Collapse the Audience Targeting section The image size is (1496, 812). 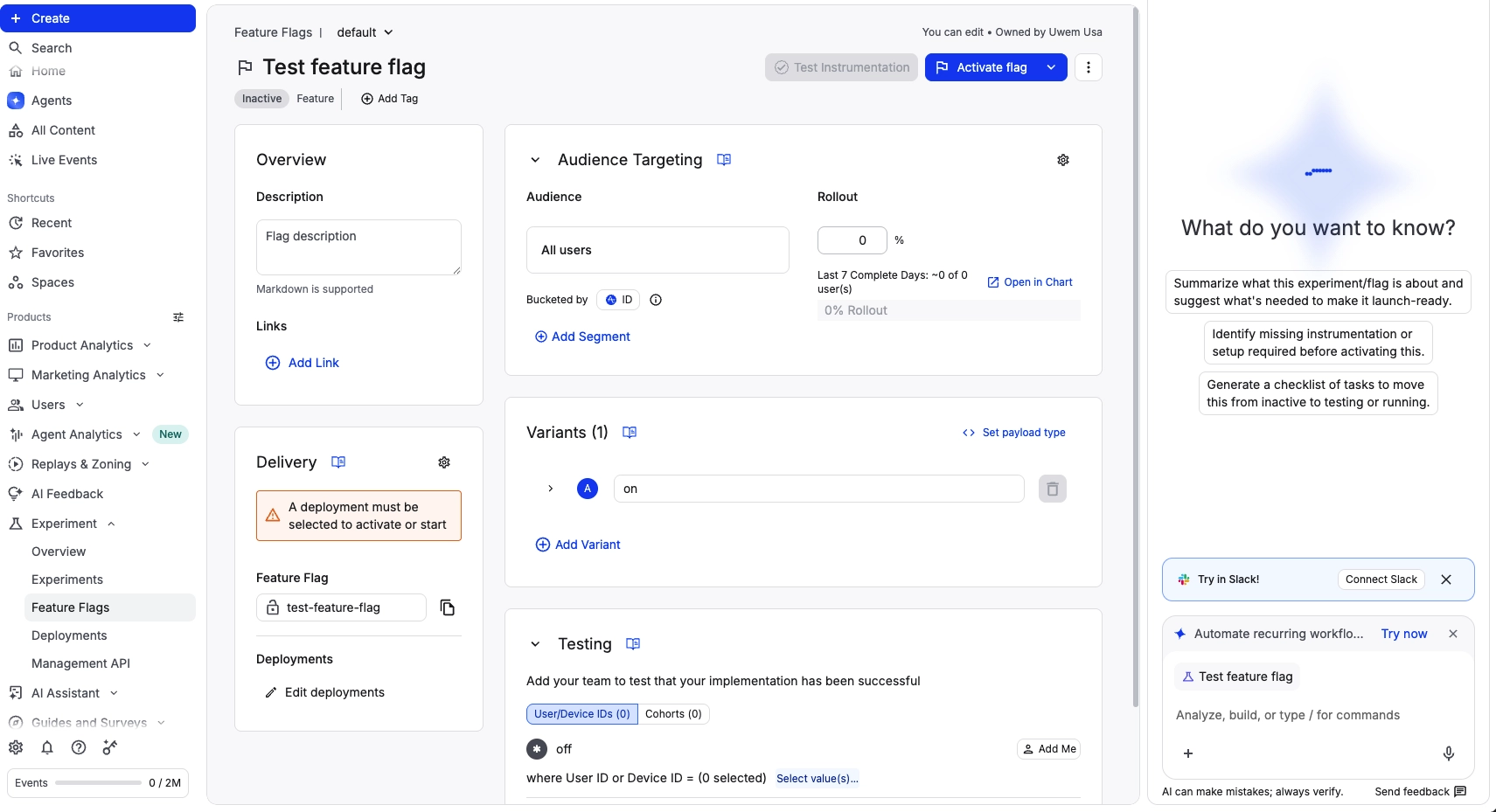(535, 160)
